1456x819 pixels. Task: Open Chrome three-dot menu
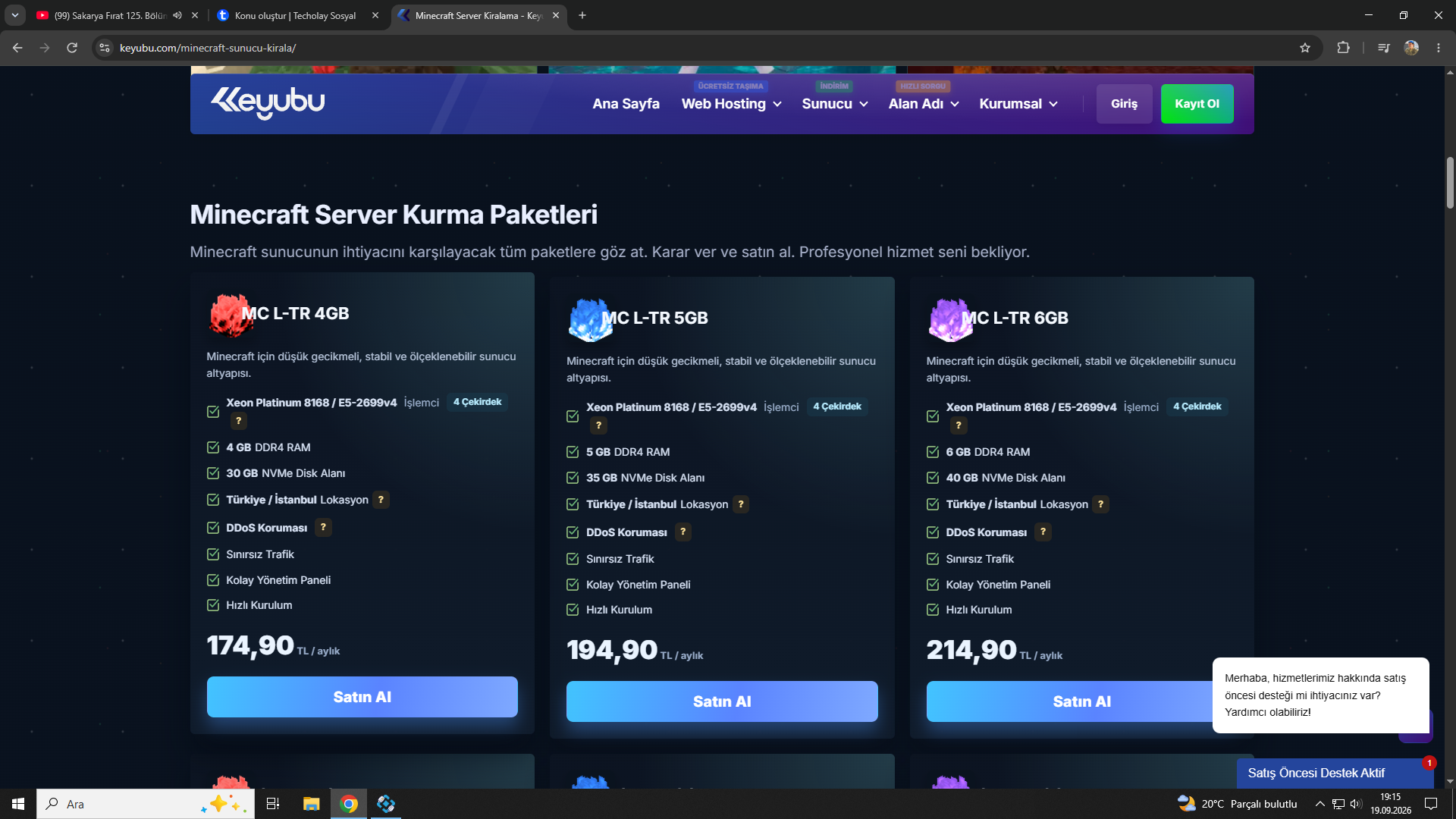coord(1439,48)
